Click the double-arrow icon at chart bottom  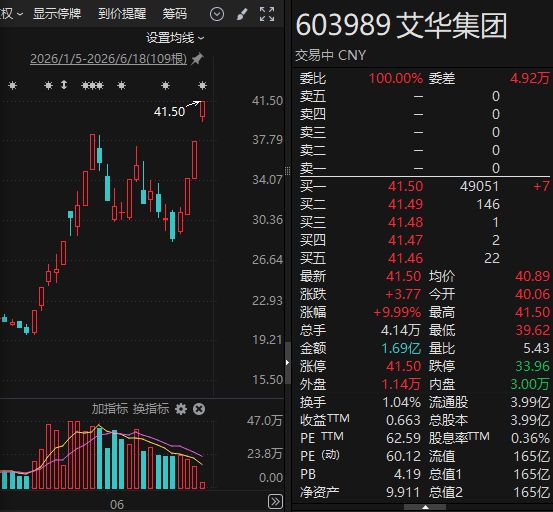point(275,501)
